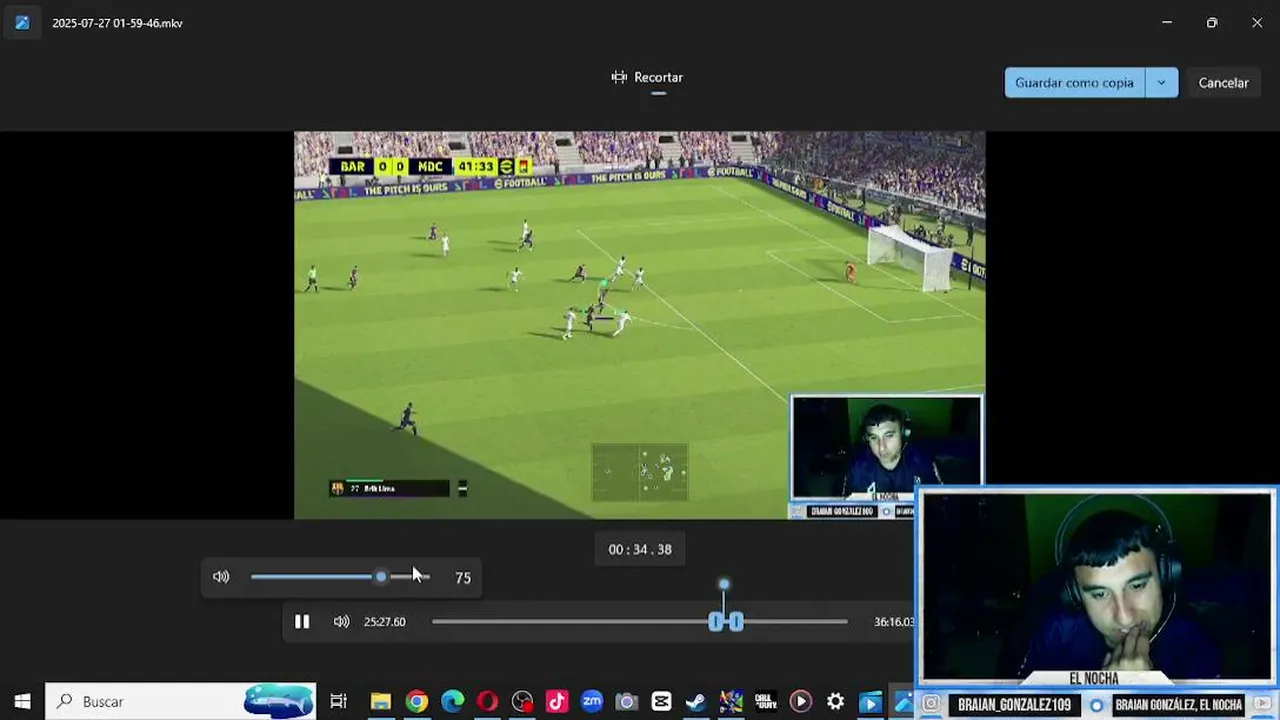Viewport: 1280px width, 720px height.
Task: Click the Cancelar button
Action: click(x=1223, y=83)
